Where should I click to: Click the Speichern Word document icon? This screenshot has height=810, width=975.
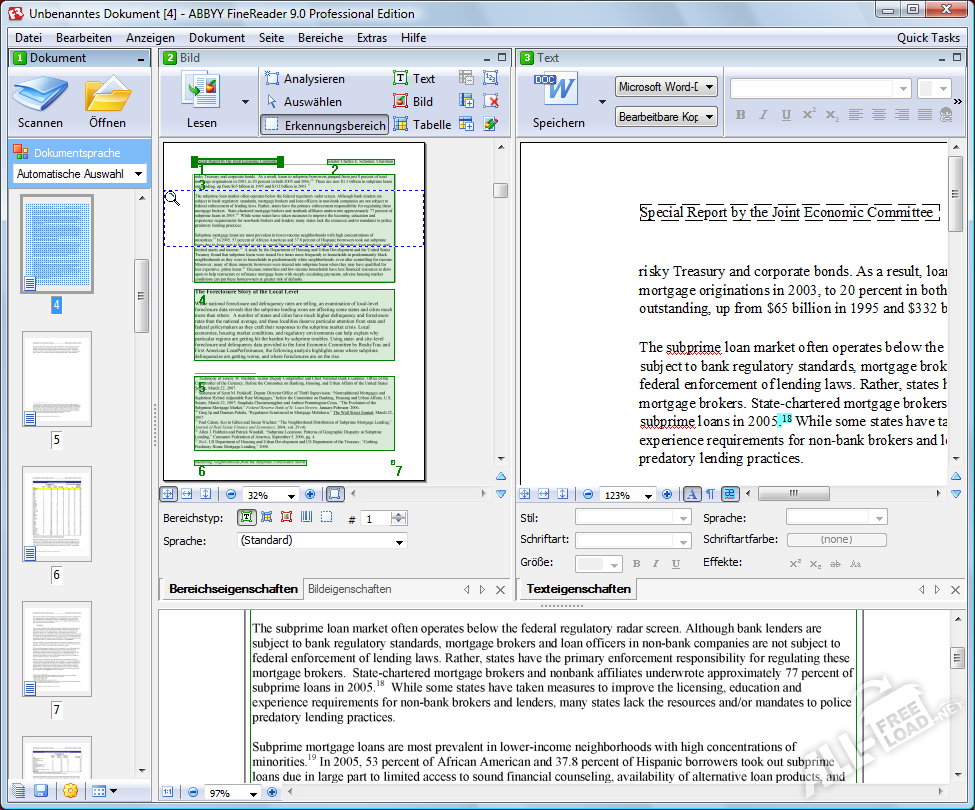click(x=558, y=91)
